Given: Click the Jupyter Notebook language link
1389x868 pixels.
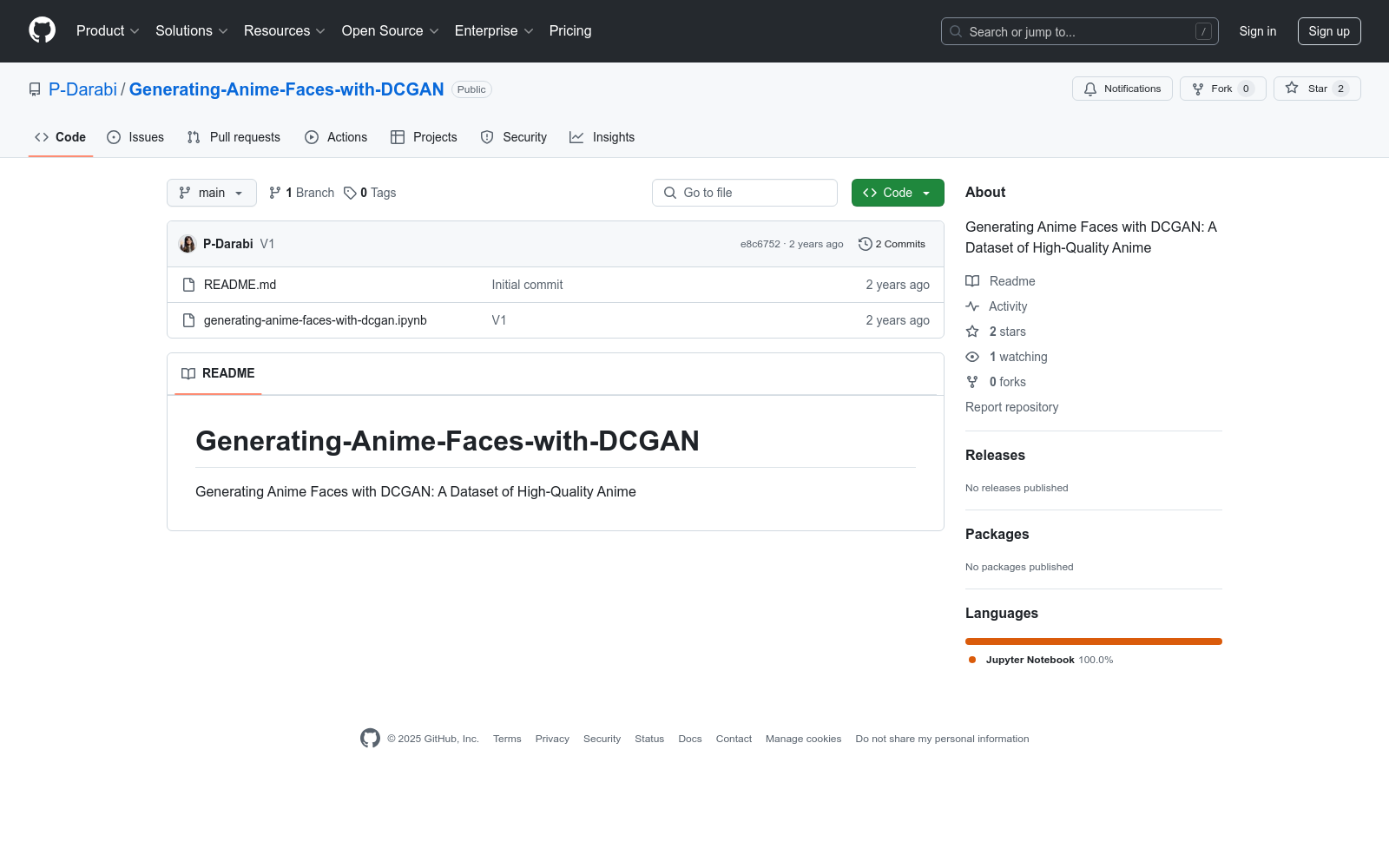Looking at the screenshot, I should pyautogui.click(x=1040, y=660).
